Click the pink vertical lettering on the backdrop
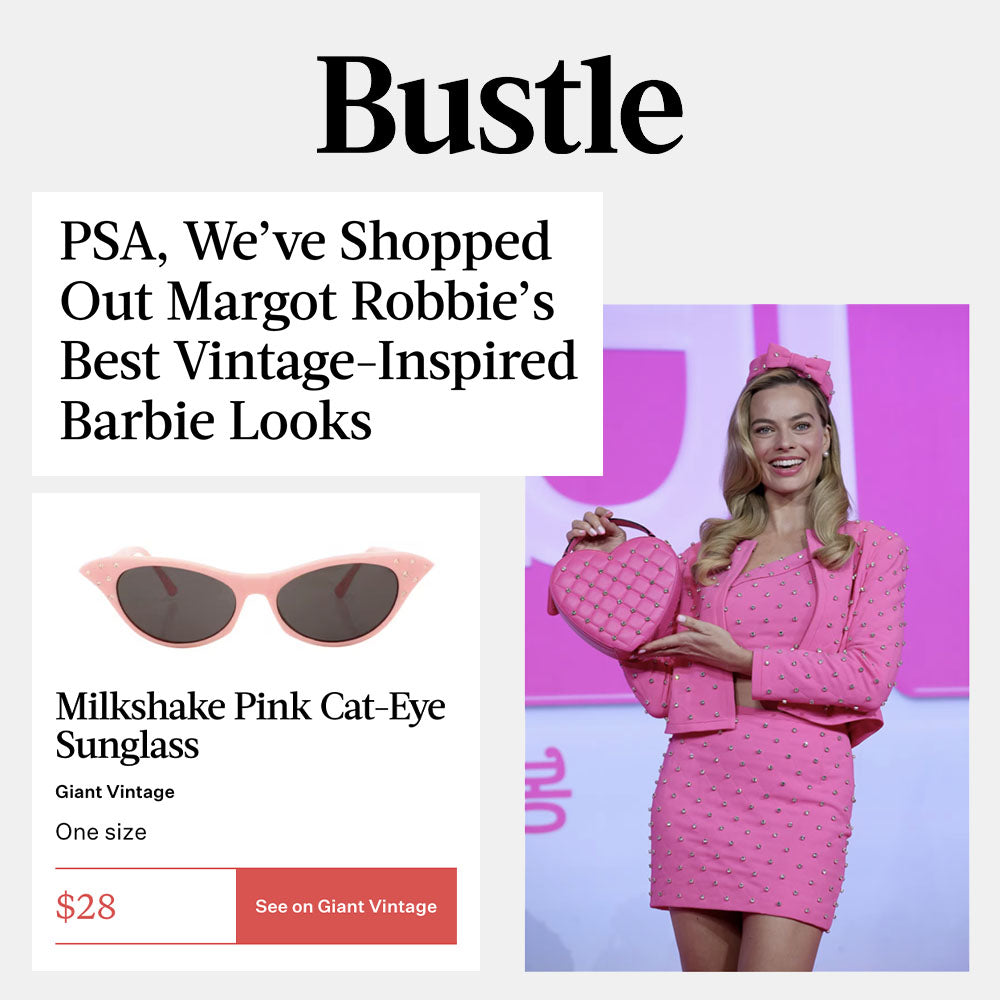The image size is (1000, 1000). (547, 791)
